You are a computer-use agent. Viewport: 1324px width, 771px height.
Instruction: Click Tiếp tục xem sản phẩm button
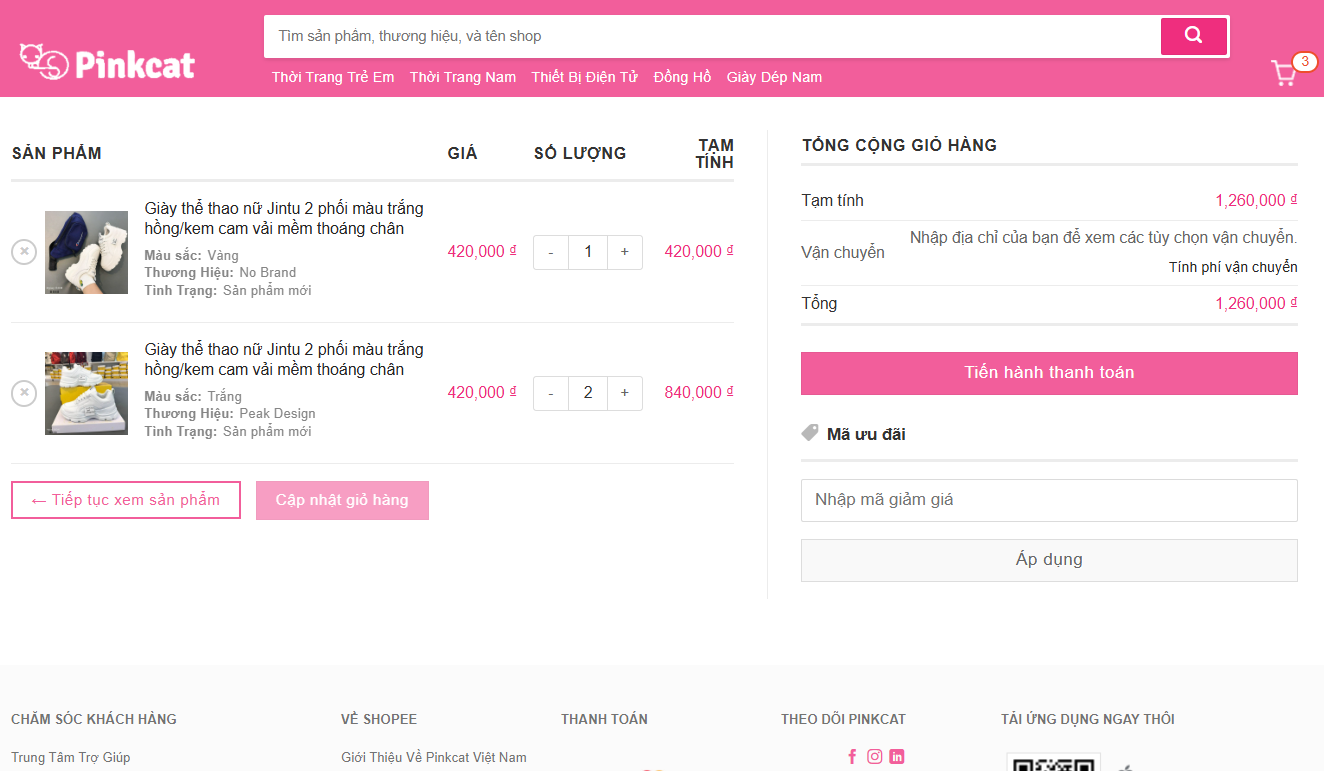click(x=126, y=500)
